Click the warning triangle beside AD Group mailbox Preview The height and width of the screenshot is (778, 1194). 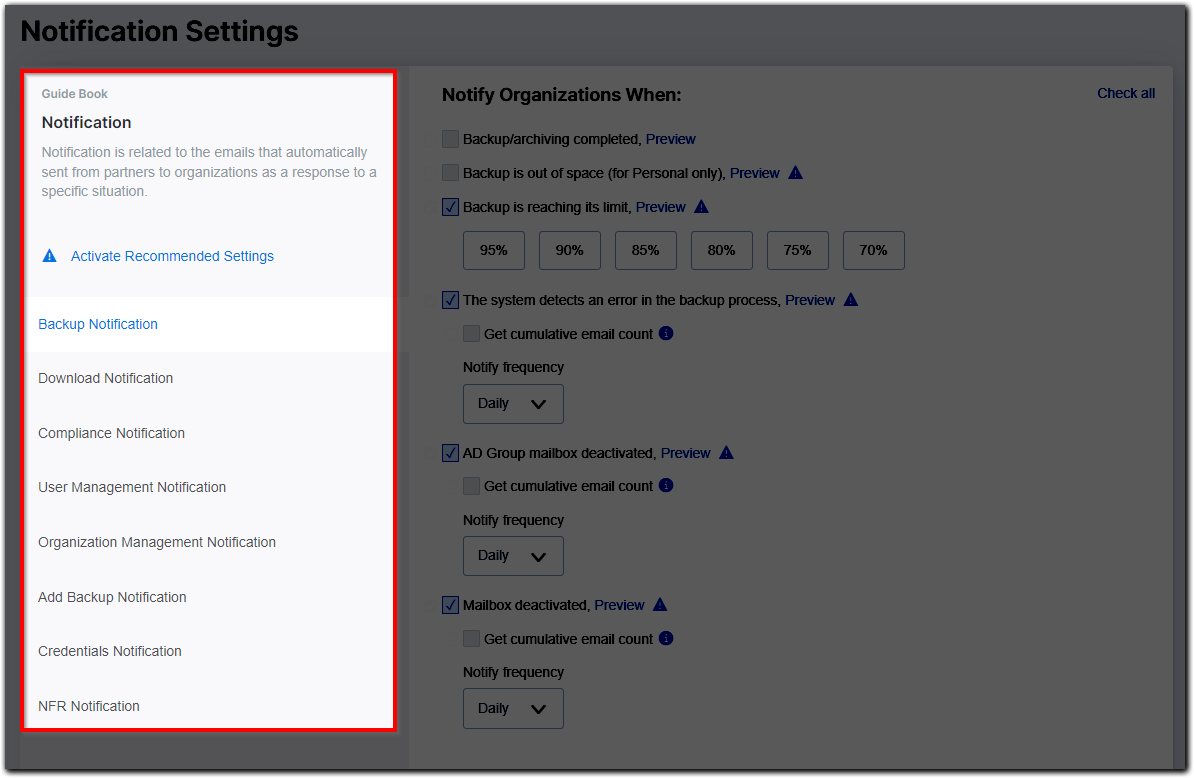point(726,452)
